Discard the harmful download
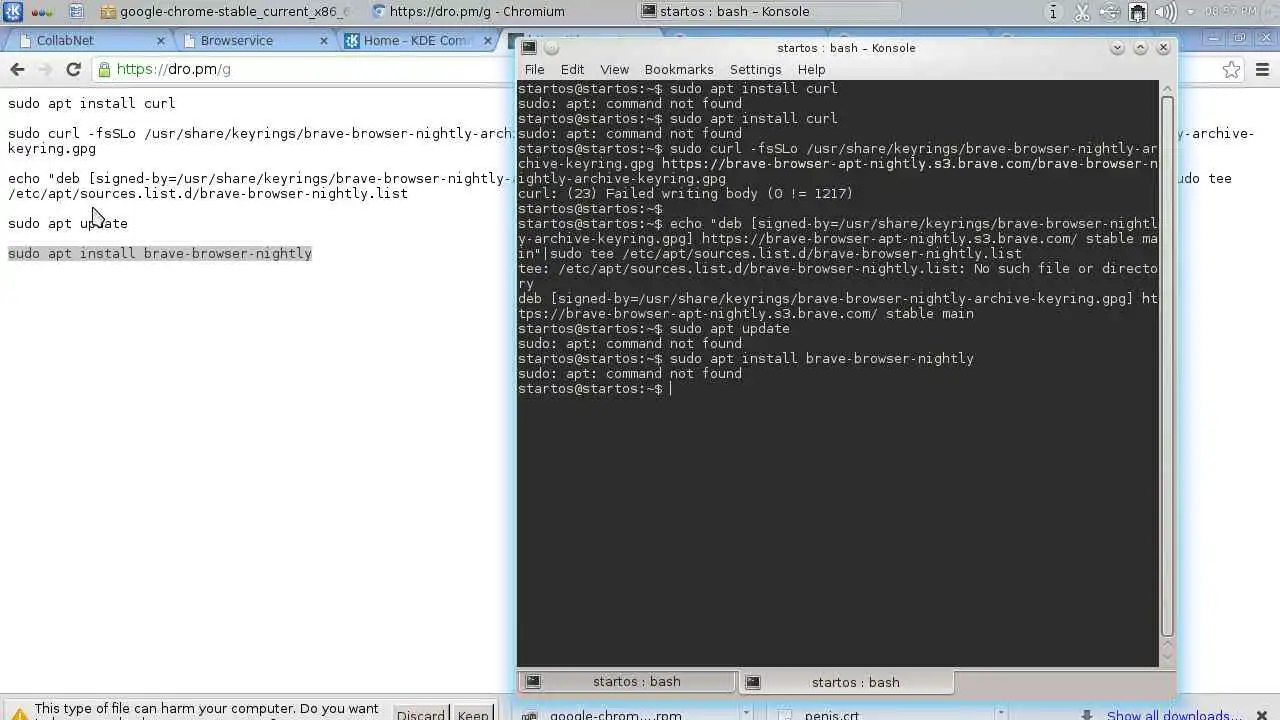This screenshot has width=1280, height=720. click(x=420, y=714)
